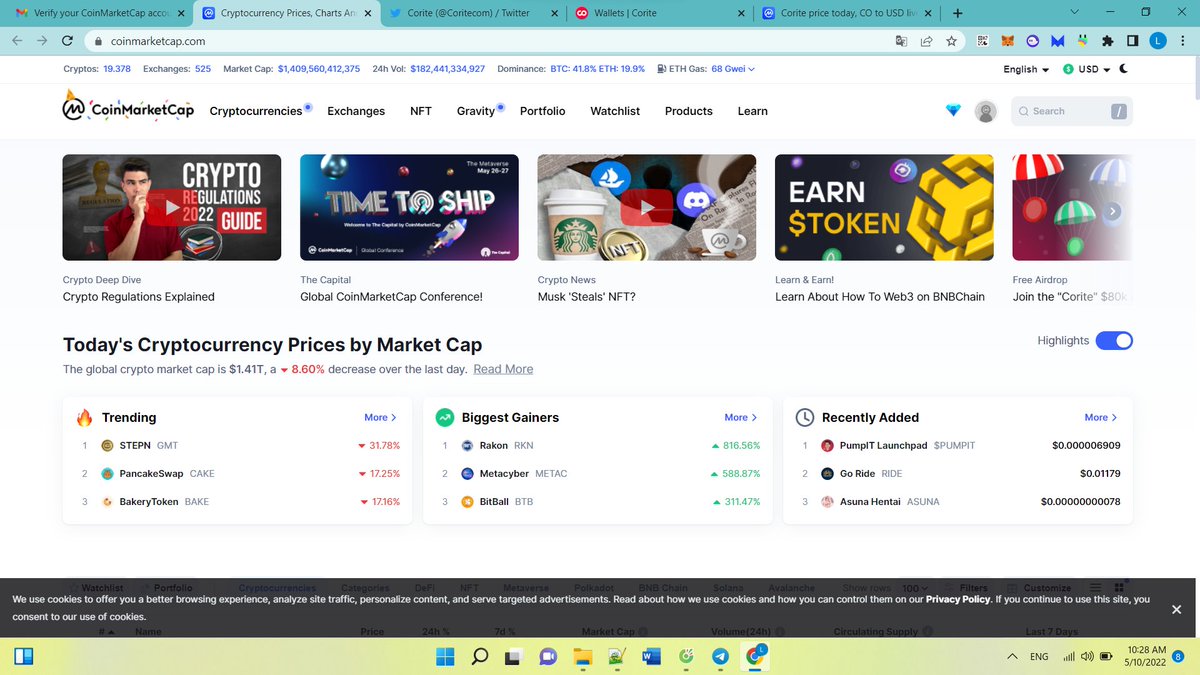Show hidden system tray icons
Image resolution: width=1200 pixels, height=675 pixels.
coord(1012,657)
